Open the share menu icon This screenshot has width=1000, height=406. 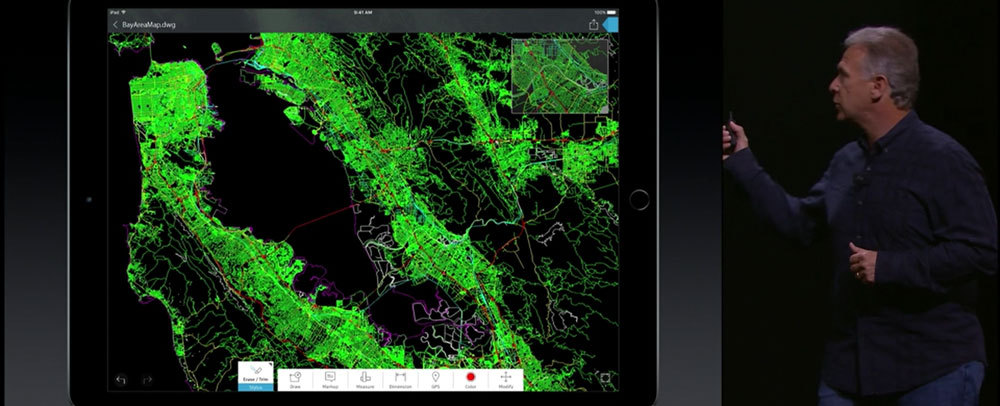(x=593, y=24)
